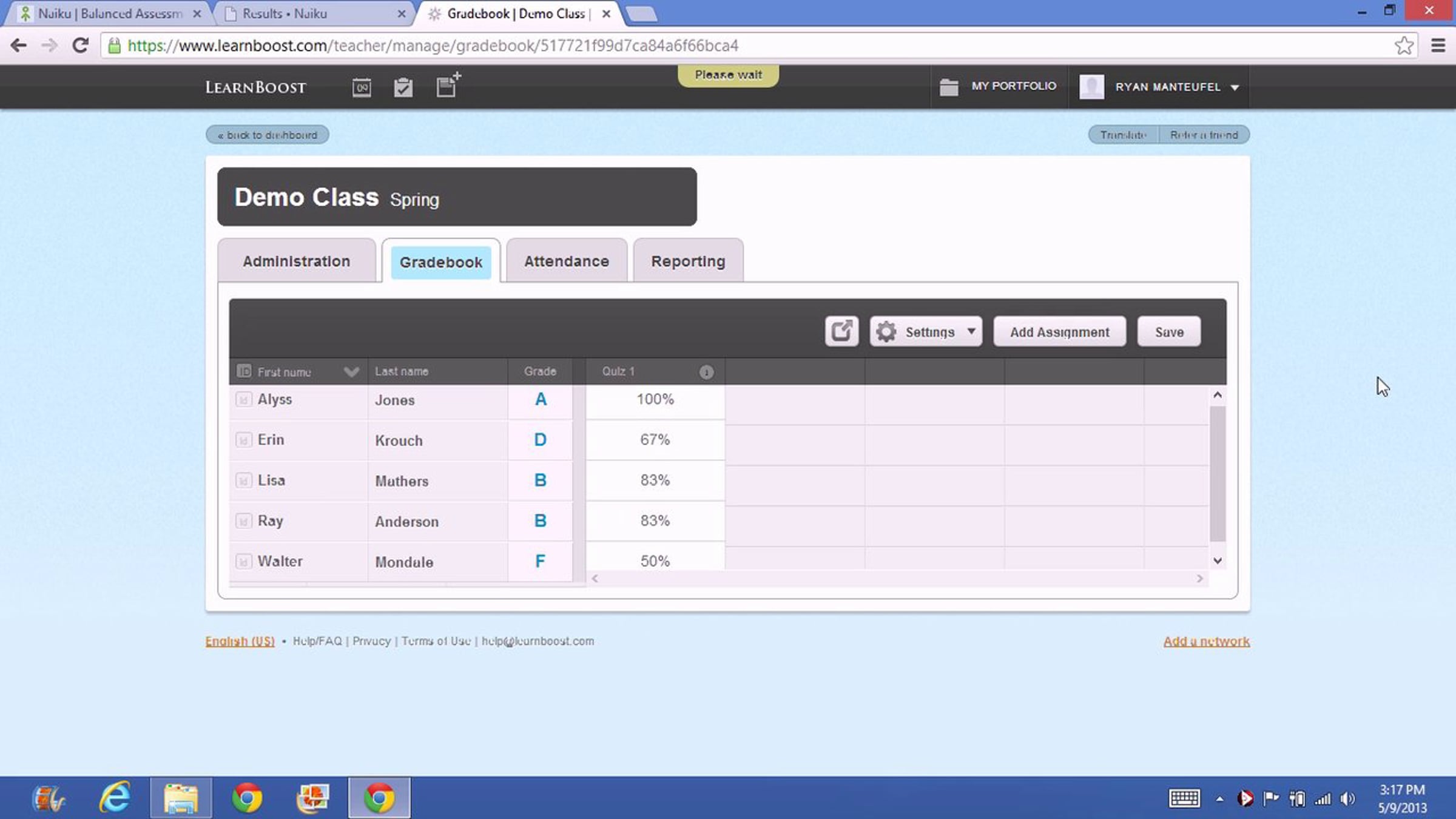Expand the First name column chevron
1456x819 pixels.
point(351,372)
